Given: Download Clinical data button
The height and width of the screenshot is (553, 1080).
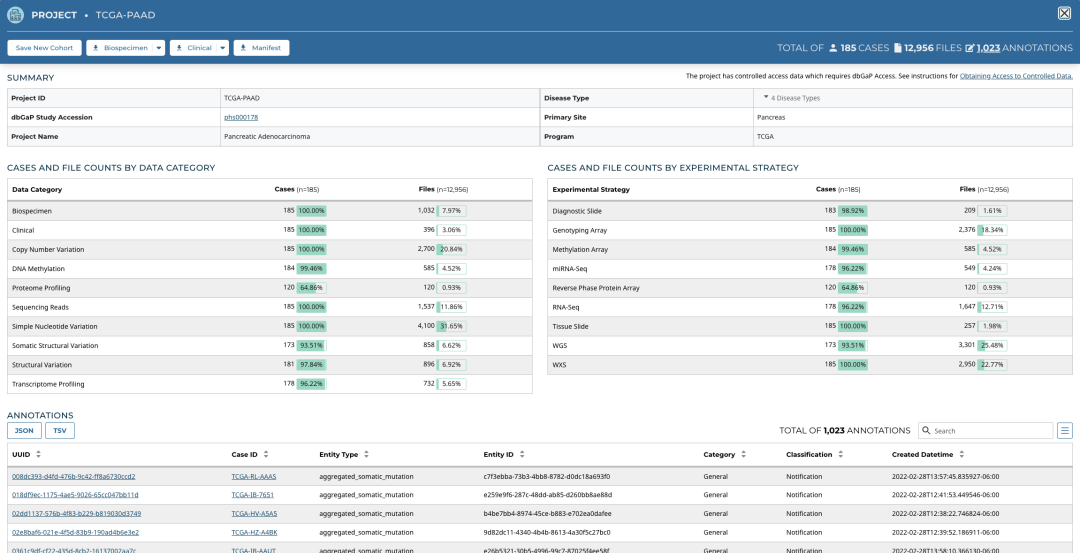Looking at the screenshot, I should [x=193, y=48].
